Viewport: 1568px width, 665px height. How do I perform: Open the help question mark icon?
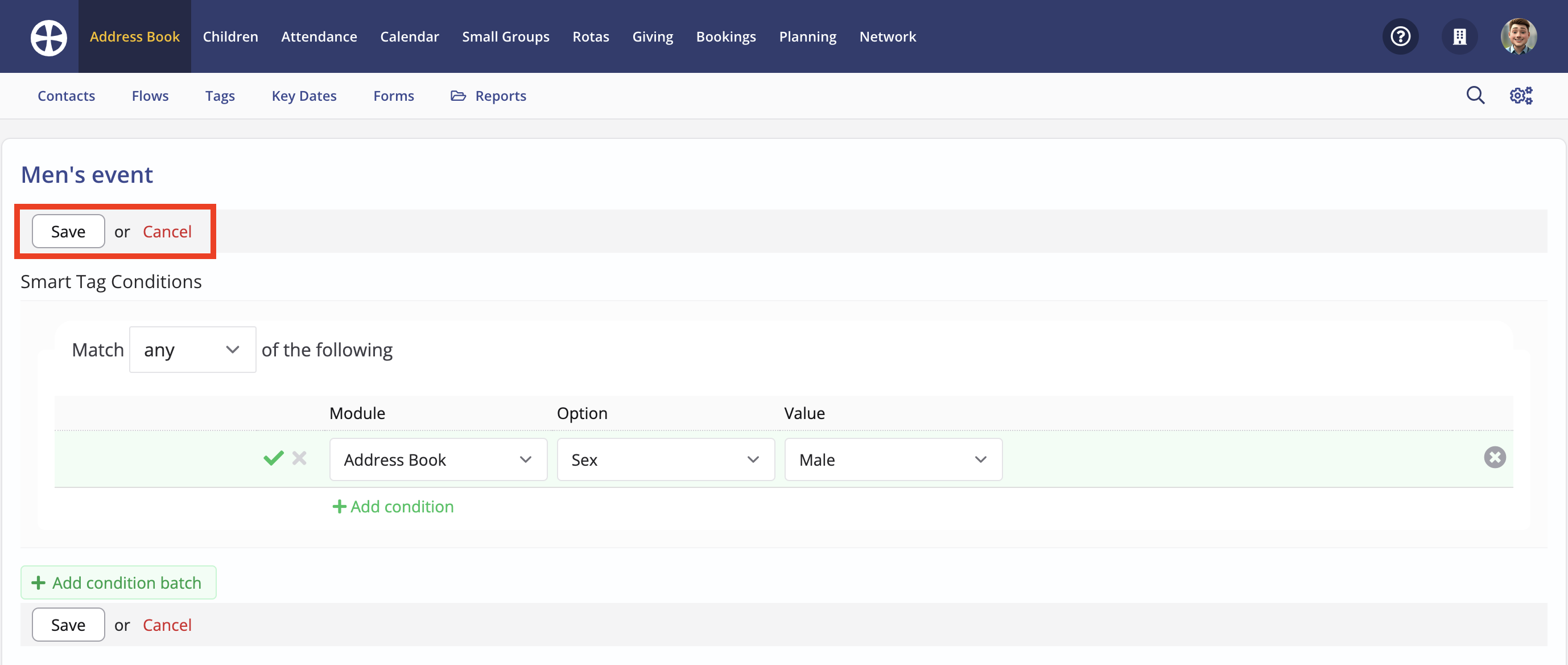tap(1401, 36)
